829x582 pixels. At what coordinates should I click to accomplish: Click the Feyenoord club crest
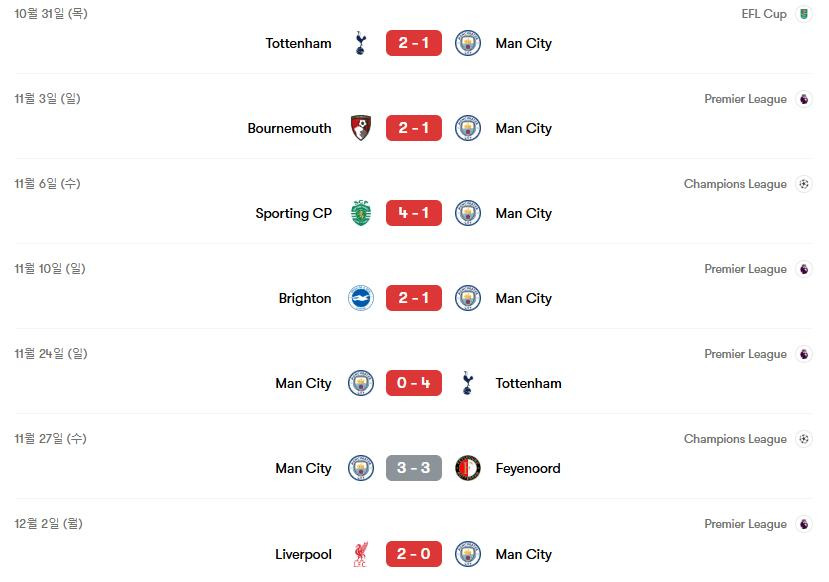[x=468, y=468]
